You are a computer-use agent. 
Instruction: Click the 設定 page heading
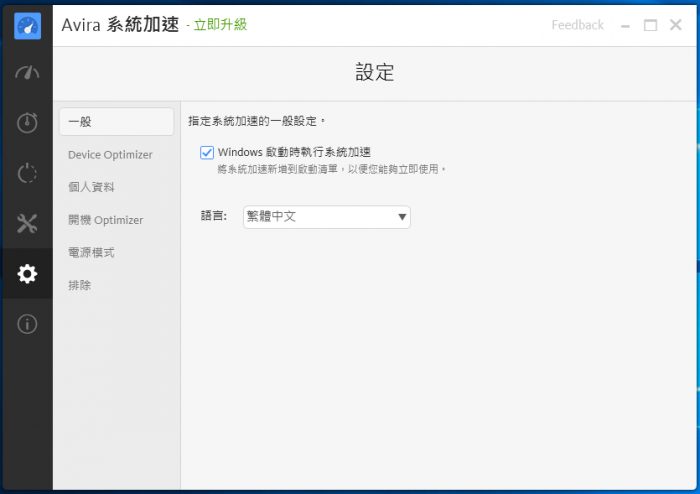coord(375,72)
